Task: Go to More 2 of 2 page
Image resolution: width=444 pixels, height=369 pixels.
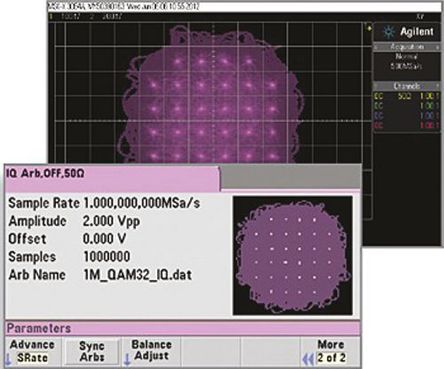Action: (330, 351)
